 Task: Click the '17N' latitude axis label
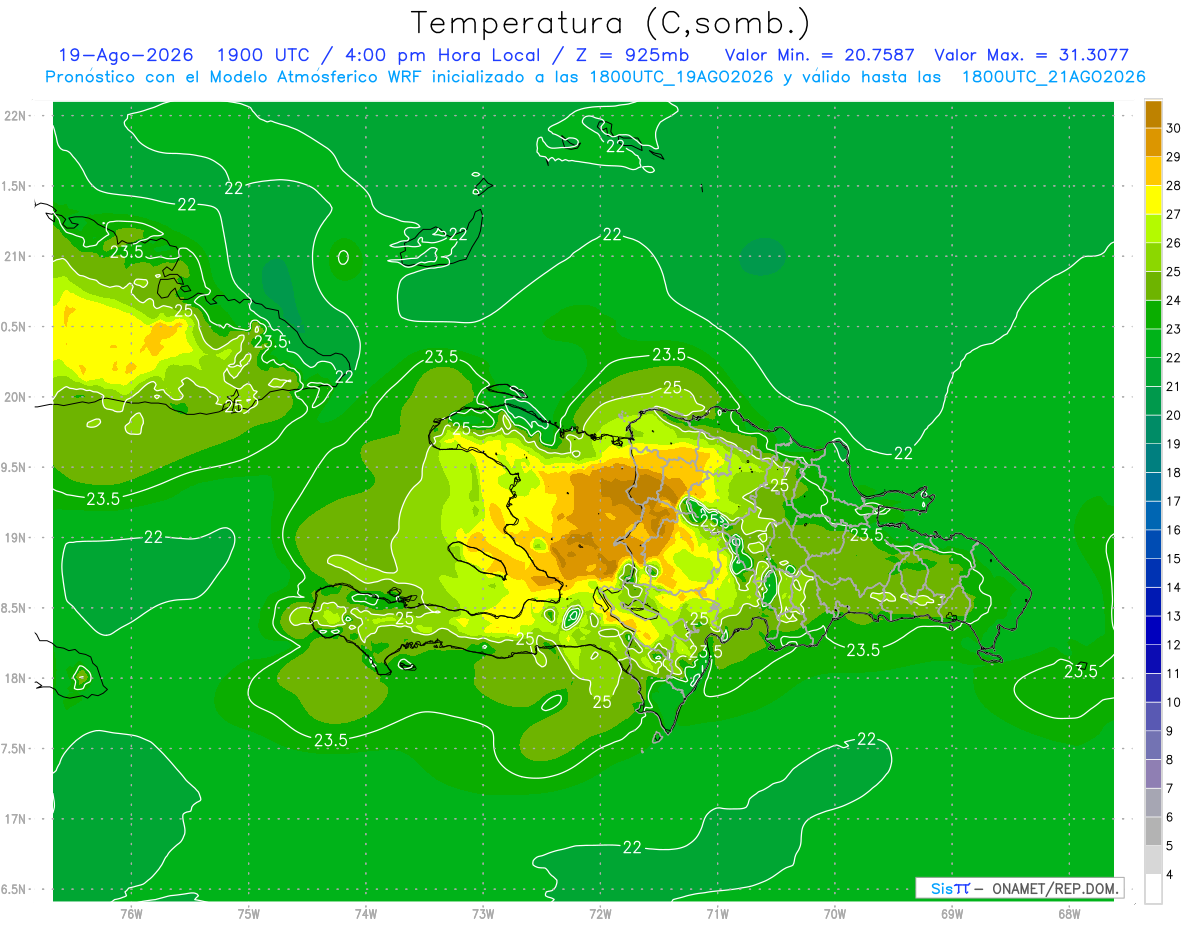point(15,819)
